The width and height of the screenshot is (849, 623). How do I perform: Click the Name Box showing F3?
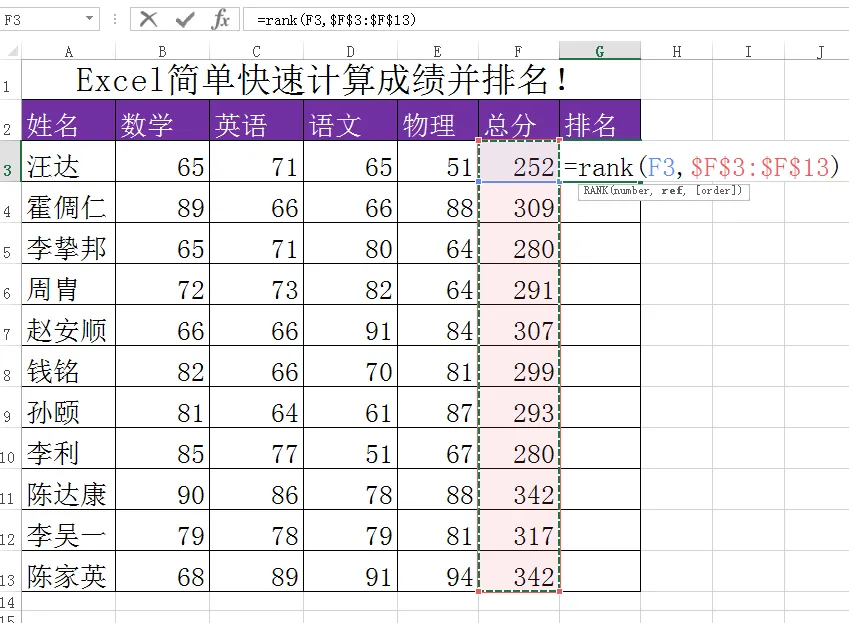click(42, 20)
